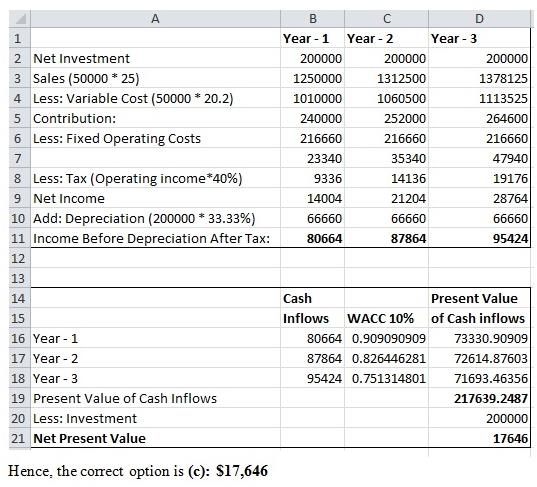The width and height of the screenshot is (537, 487).
Task: Select column A header
Action: tap(155, 18)
